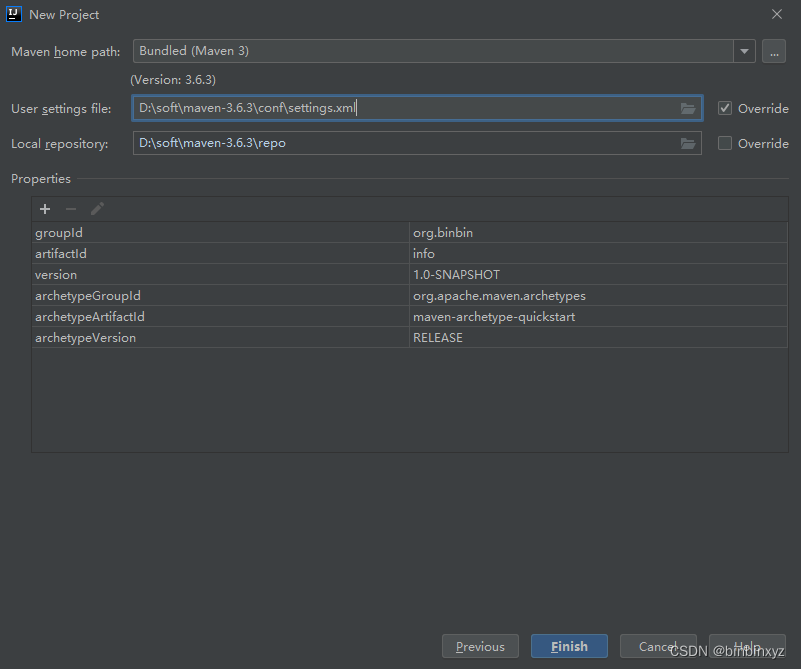Click the edit property pencil icon
This screenshot has width=801, height=669.
97,209
